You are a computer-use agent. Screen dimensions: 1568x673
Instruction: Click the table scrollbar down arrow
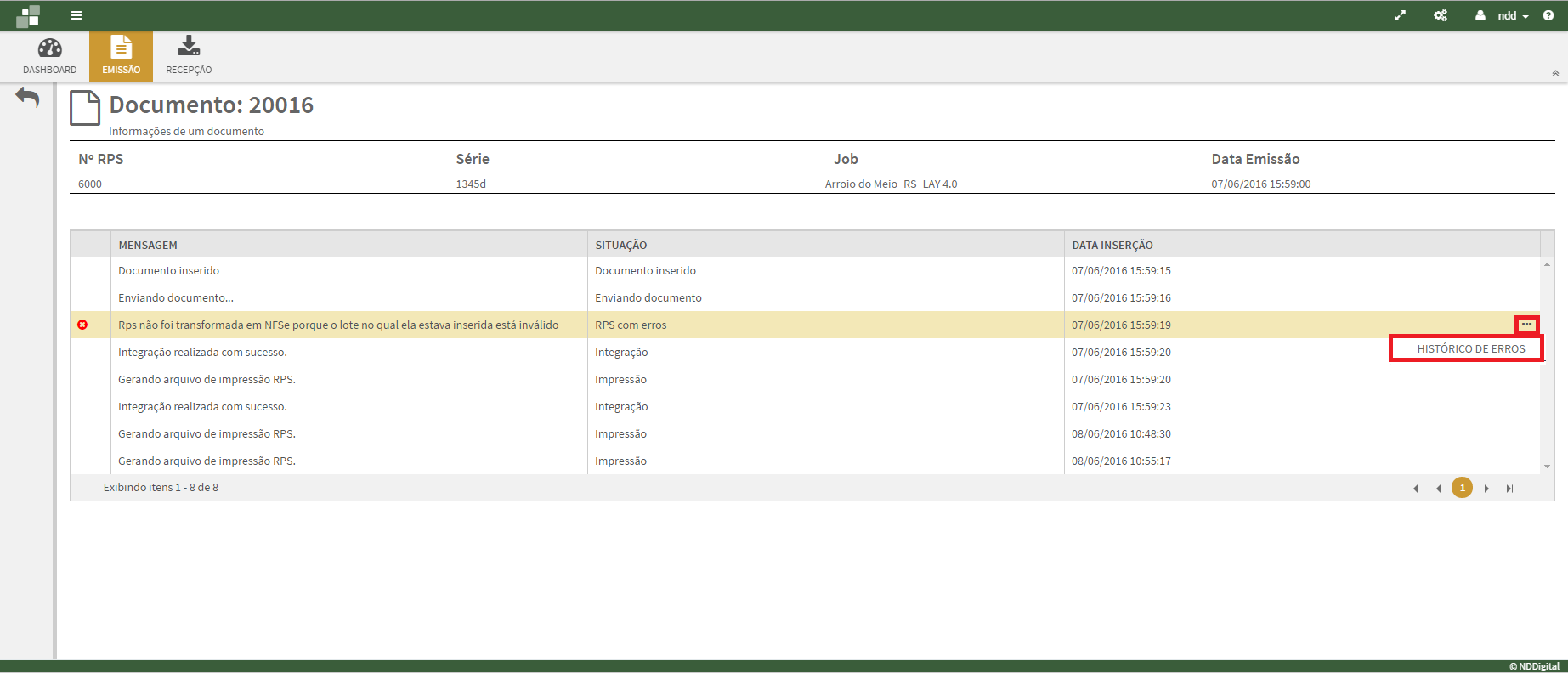pyautogui.click(x=1547, y=467)
